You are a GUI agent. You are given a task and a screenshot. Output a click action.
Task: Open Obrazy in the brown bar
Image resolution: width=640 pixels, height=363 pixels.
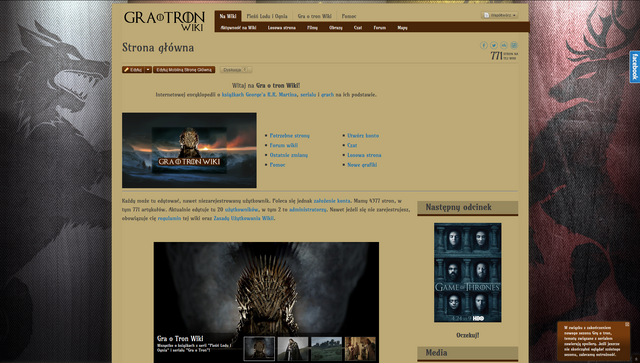[336, 28]
